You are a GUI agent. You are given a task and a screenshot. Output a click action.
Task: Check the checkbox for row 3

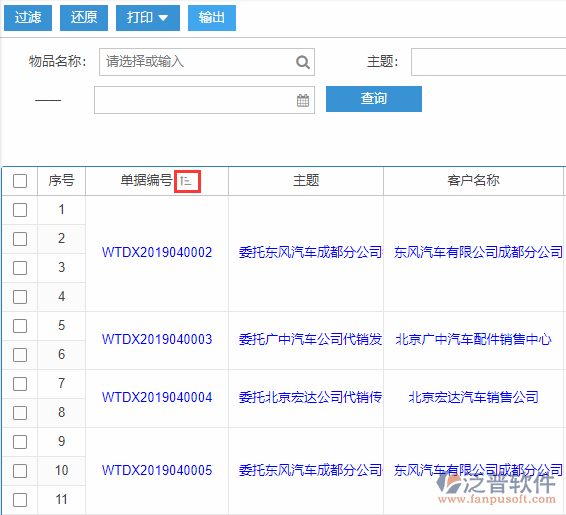pyautogui.click(x=20, y=268)
